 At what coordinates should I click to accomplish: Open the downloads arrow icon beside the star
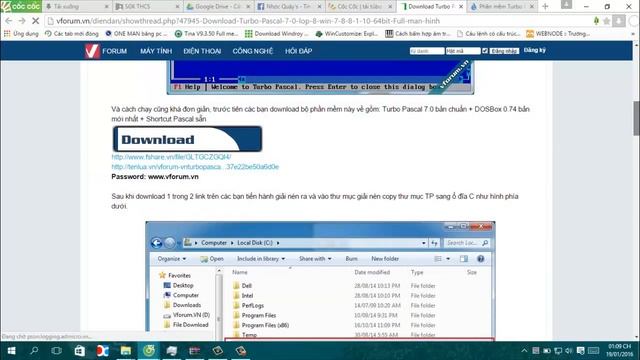click(x=619, y=21)
